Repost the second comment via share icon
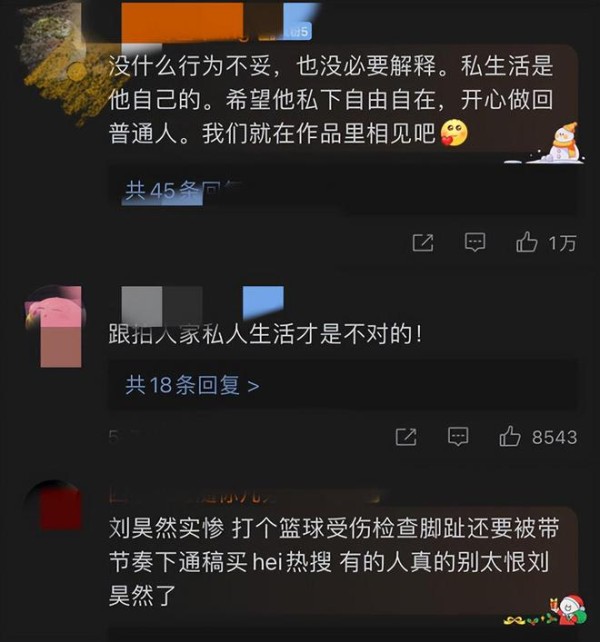This screenshot has height=642, width=600. (406, 437)
